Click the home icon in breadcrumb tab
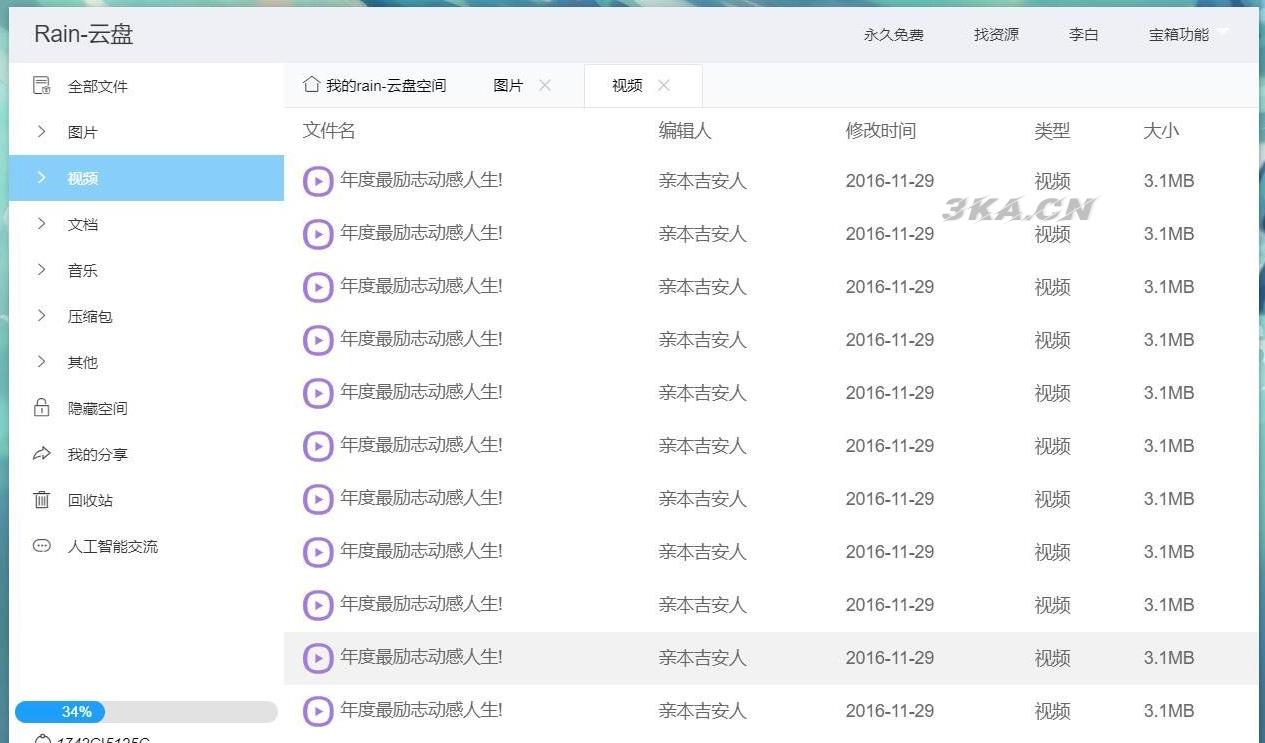This screenshot has height=743, width=1265. (311, 85)
